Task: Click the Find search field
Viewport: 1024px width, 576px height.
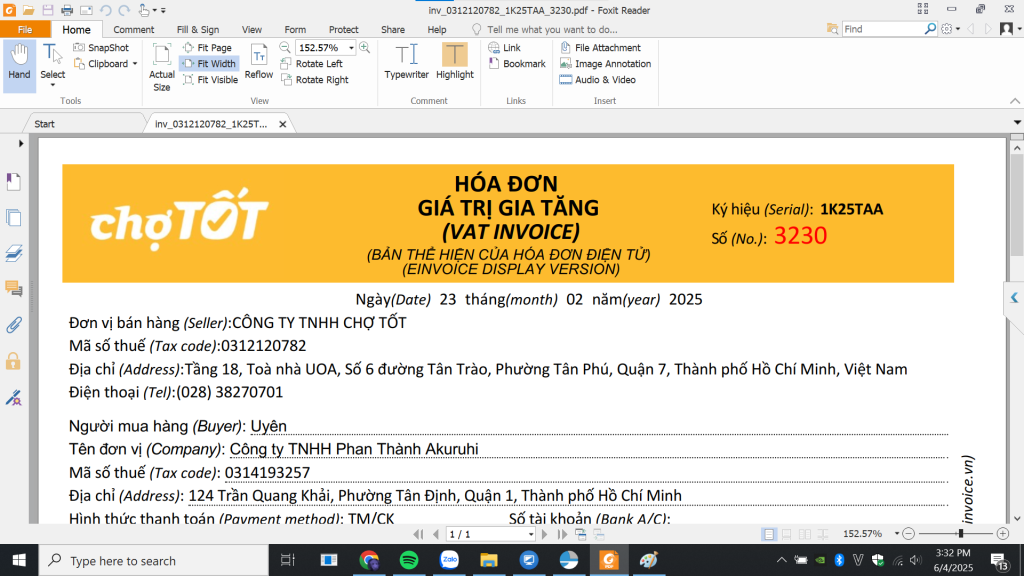Action: (x=882, y=29)
